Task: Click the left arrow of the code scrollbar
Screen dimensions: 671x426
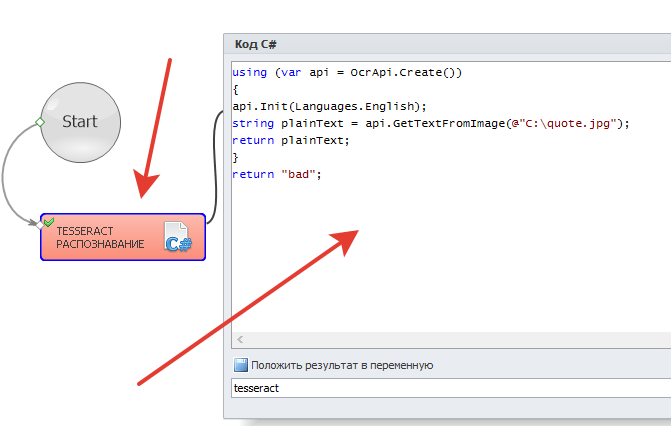Action: pyautogui.click(x=240, y=340)
